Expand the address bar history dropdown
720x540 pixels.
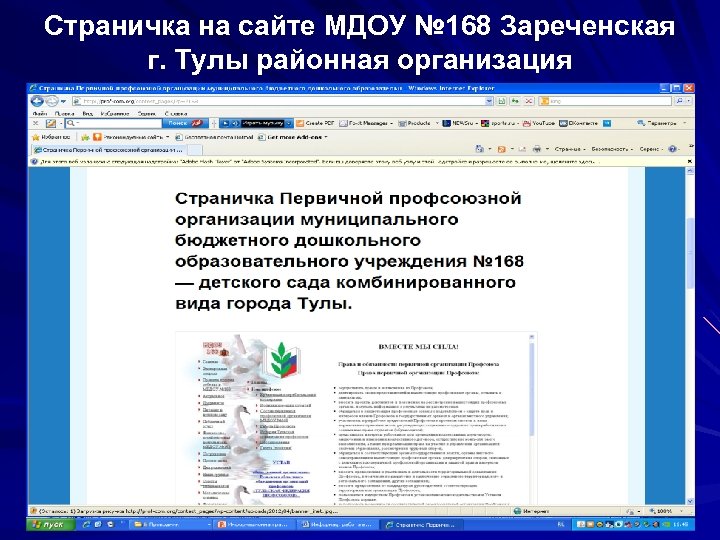[489, 101]
